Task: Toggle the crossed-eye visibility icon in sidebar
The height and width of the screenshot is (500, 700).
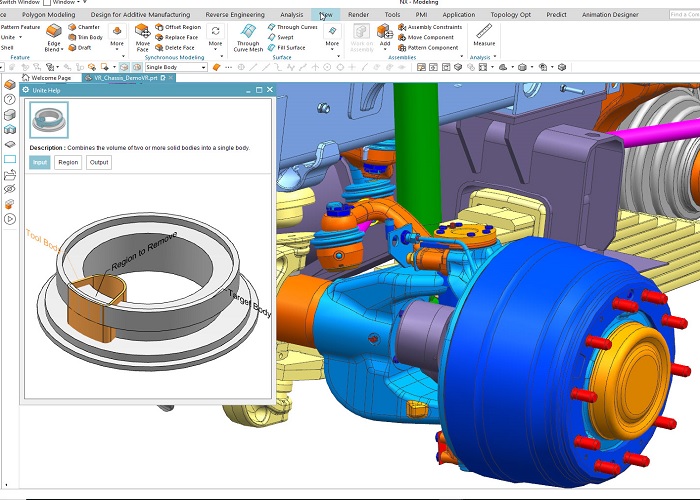Action: [x=10, y=187]
